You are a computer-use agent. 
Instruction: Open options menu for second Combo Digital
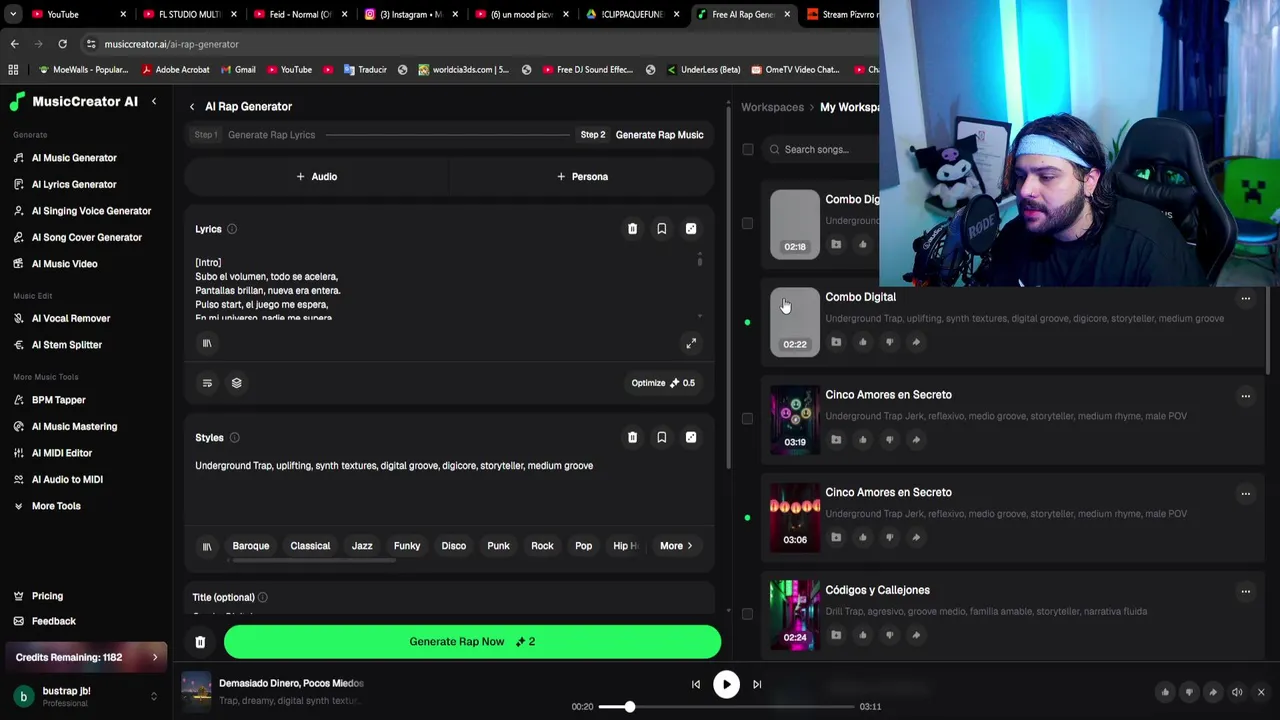point(1245,298)
